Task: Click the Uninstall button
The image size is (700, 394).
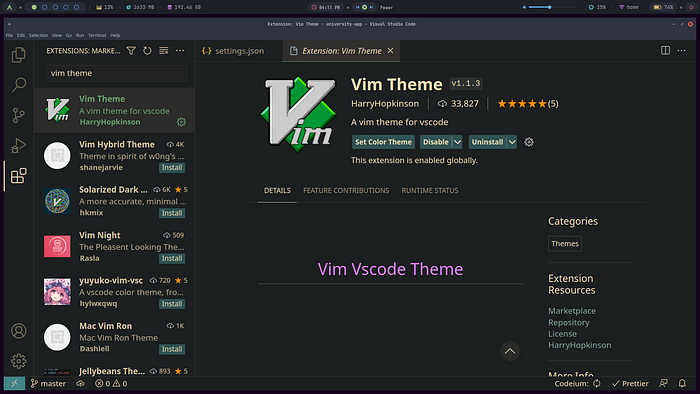Action: (488, 142)
